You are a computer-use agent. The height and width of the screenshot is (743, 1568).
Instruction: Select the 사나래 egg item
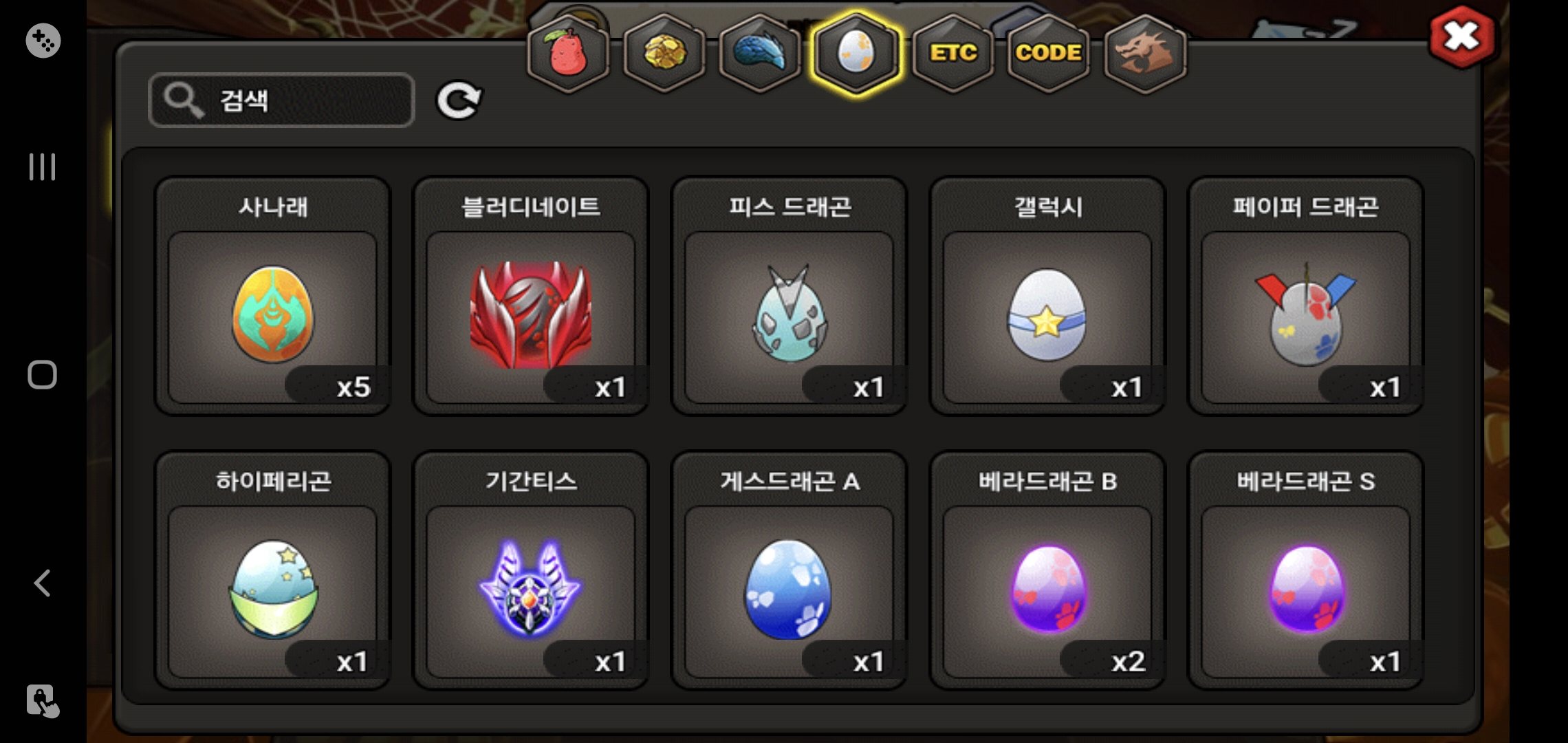273,297
